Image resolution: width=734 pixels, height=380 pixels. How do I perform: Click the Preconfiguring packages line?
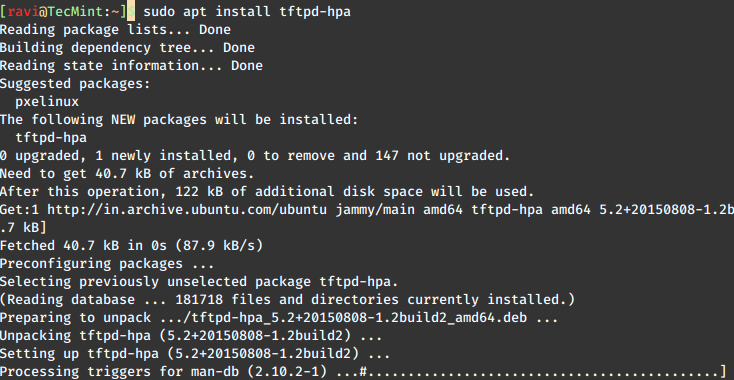[x=107, y=263]
